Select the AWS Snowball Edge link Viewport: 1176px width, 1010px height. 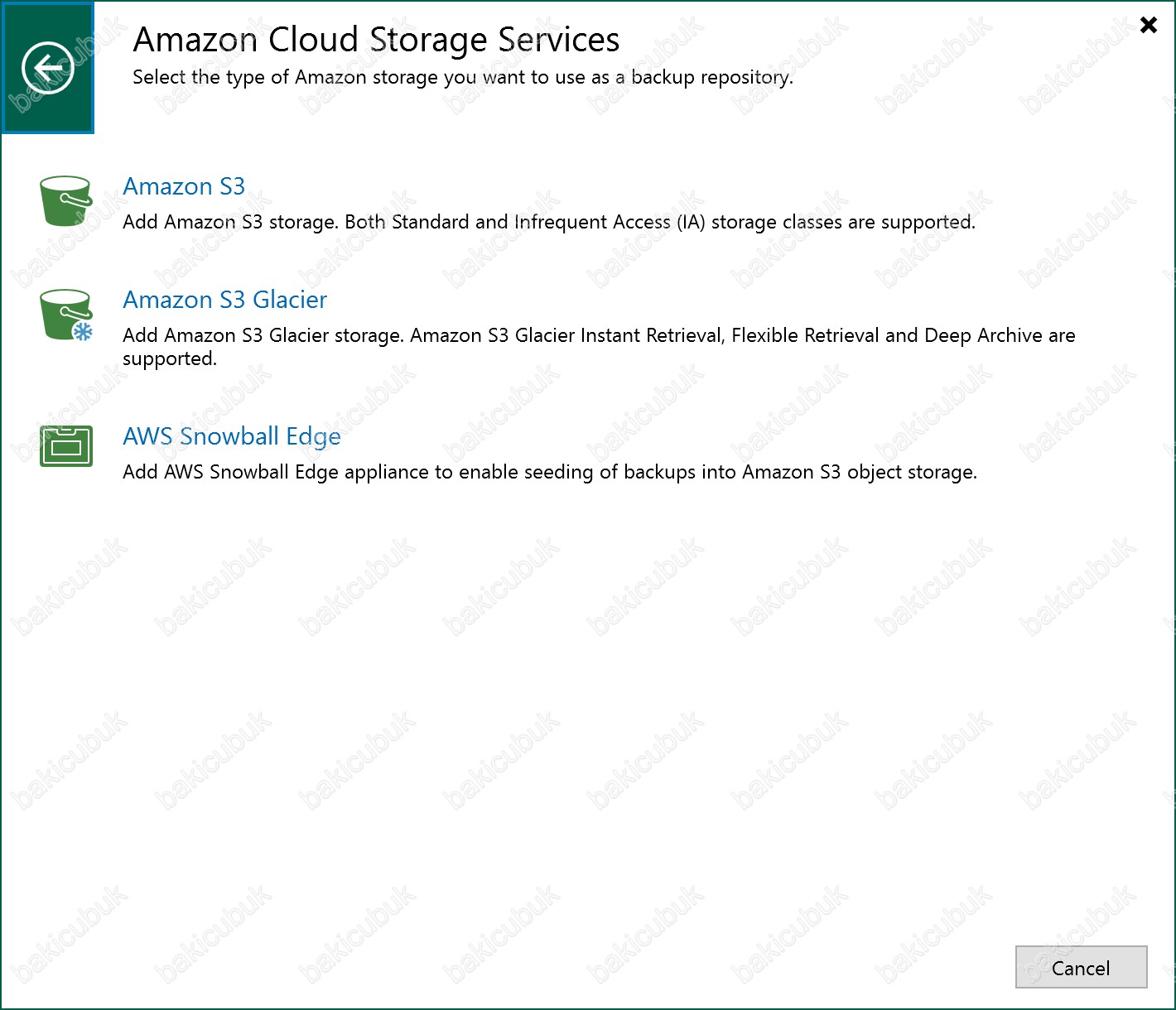[x=232, y=436]
